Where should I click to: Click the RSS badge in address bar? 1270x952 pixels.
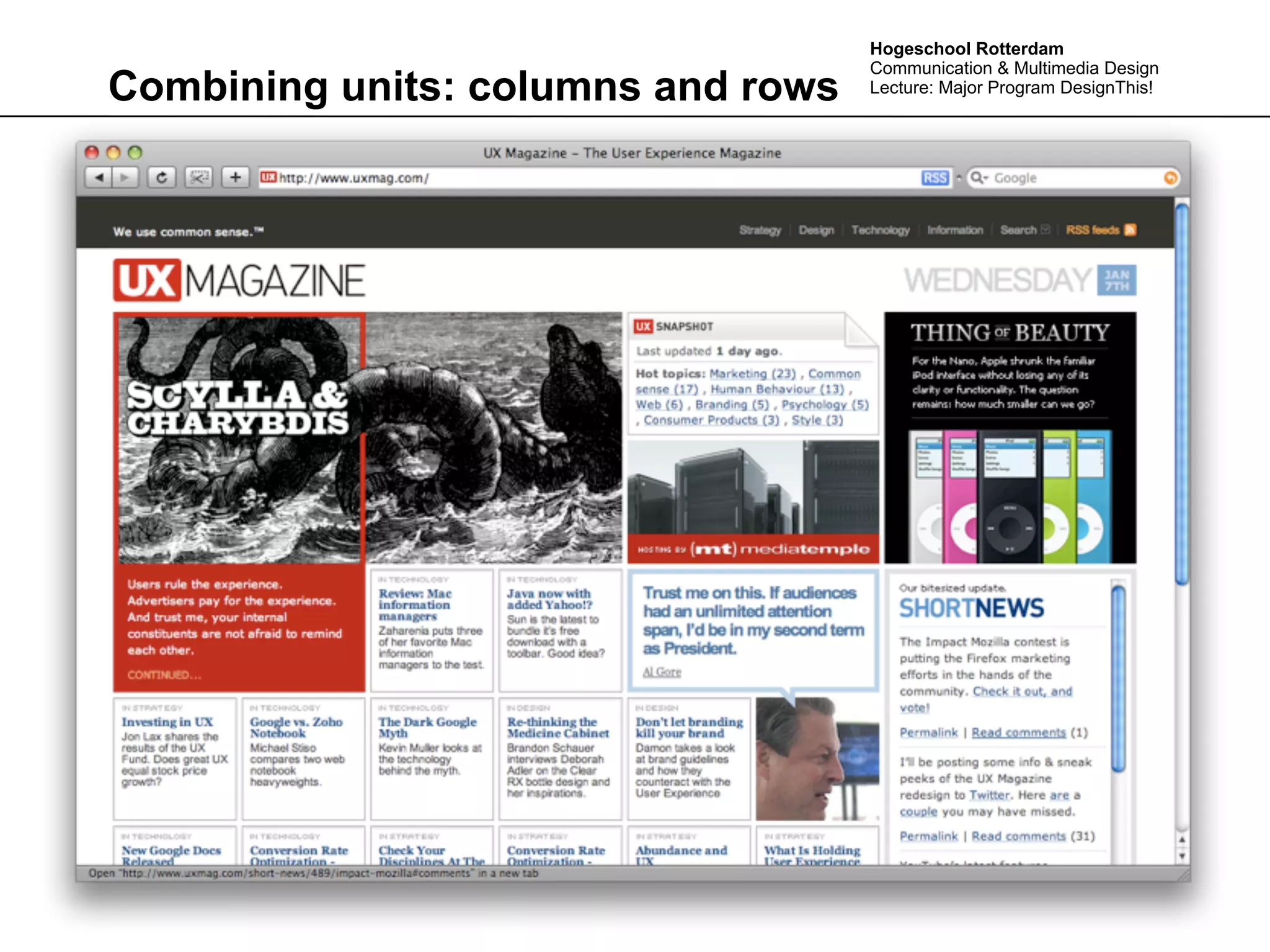click(935, 178)
